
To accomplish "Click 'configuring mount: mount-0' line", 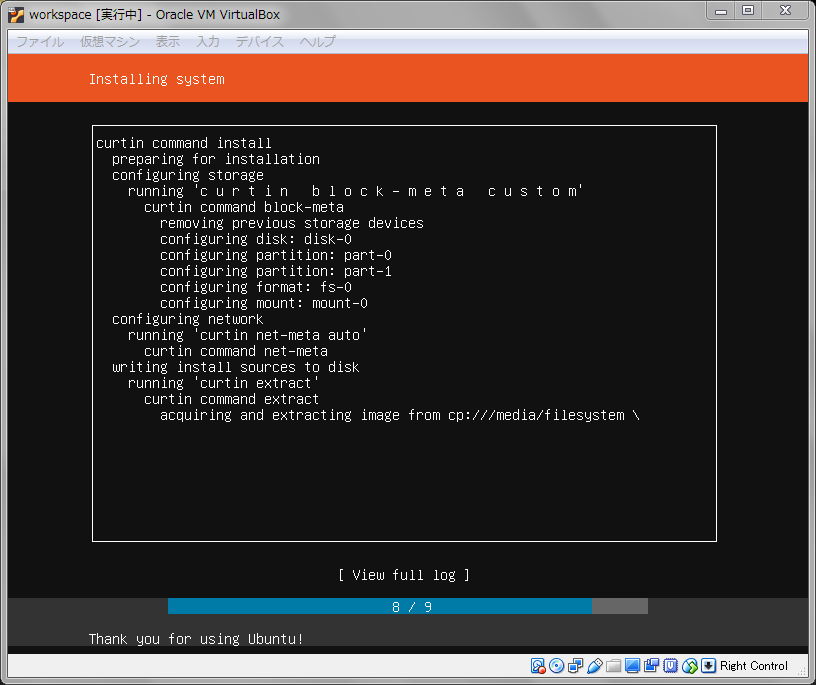I will click(x=264, y=303).
